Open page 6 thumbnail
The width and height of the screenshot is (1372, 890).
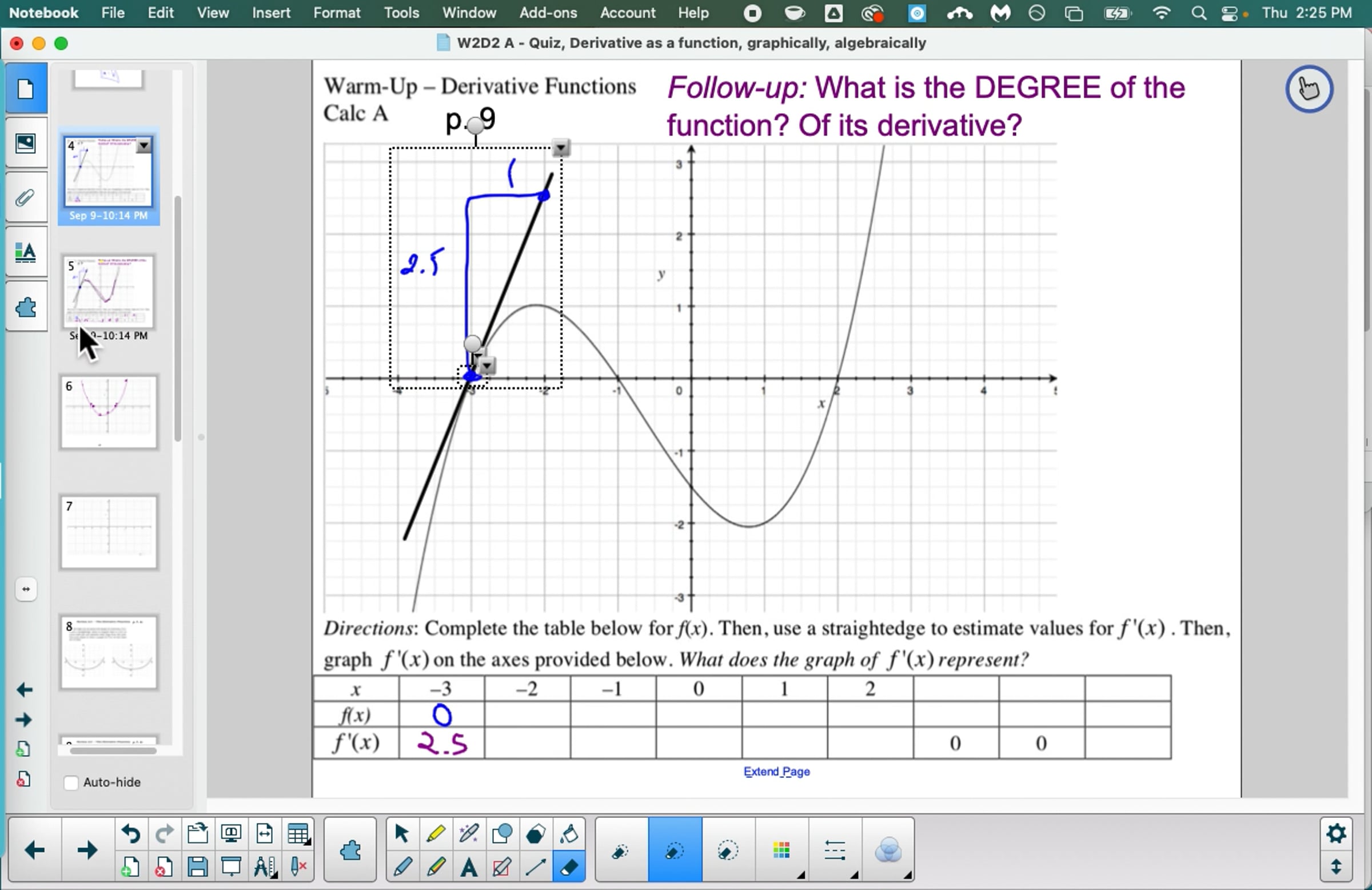109,412
